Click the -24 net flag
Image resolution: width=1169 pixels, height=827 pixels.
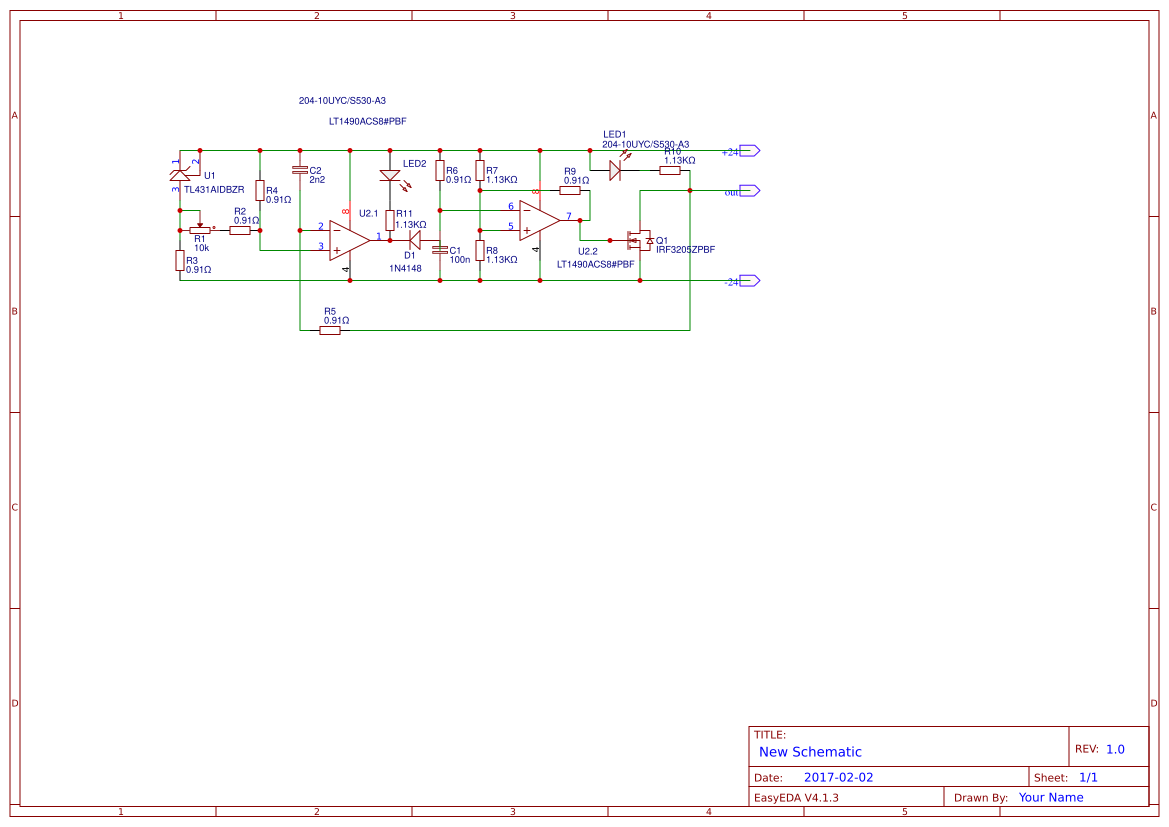[x=746, y=280]
